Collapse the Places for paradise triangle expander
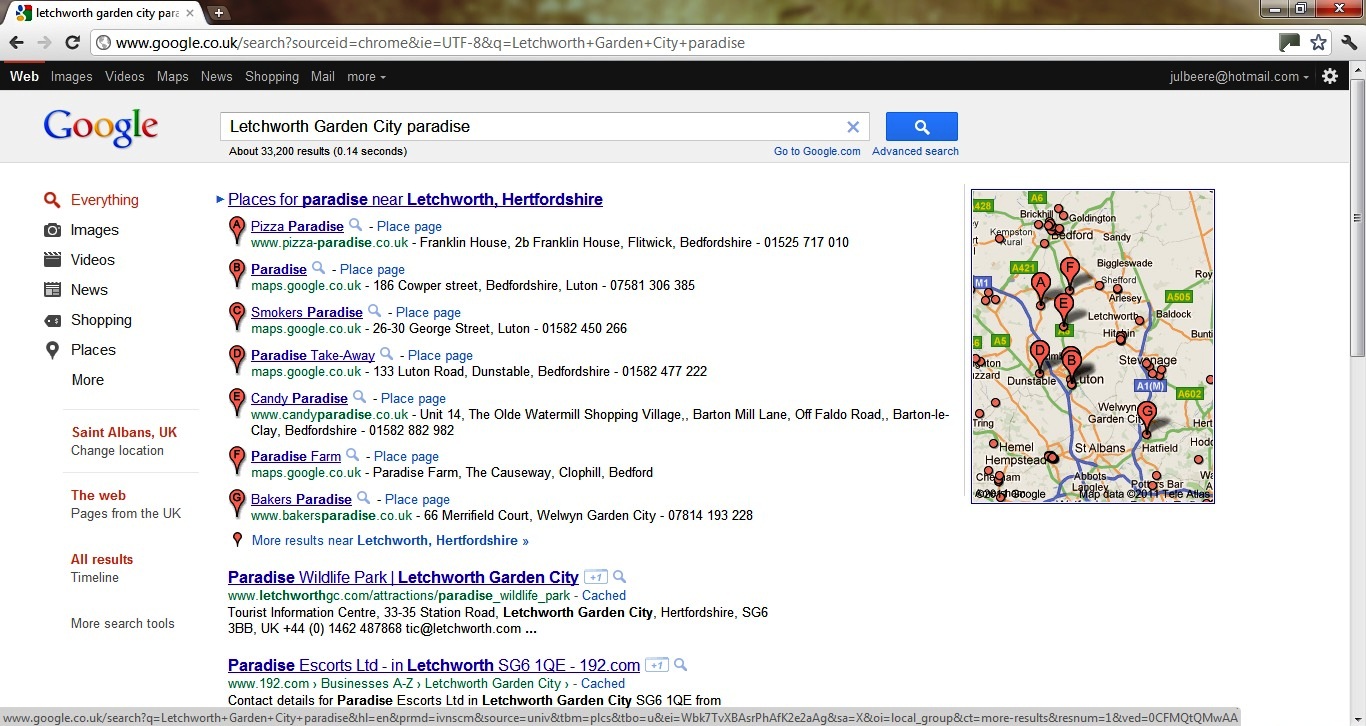 point(220,200)
